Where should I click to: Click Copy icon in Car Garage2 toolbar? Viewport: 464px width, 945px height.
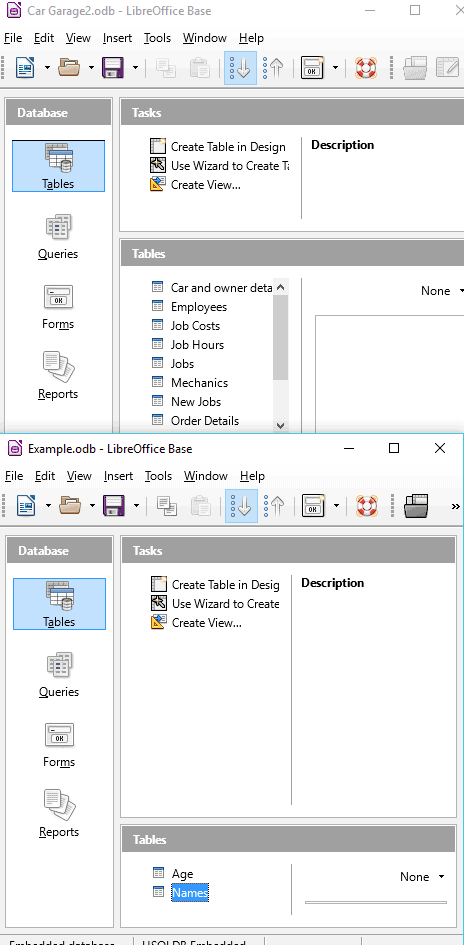tap(166, 68)
